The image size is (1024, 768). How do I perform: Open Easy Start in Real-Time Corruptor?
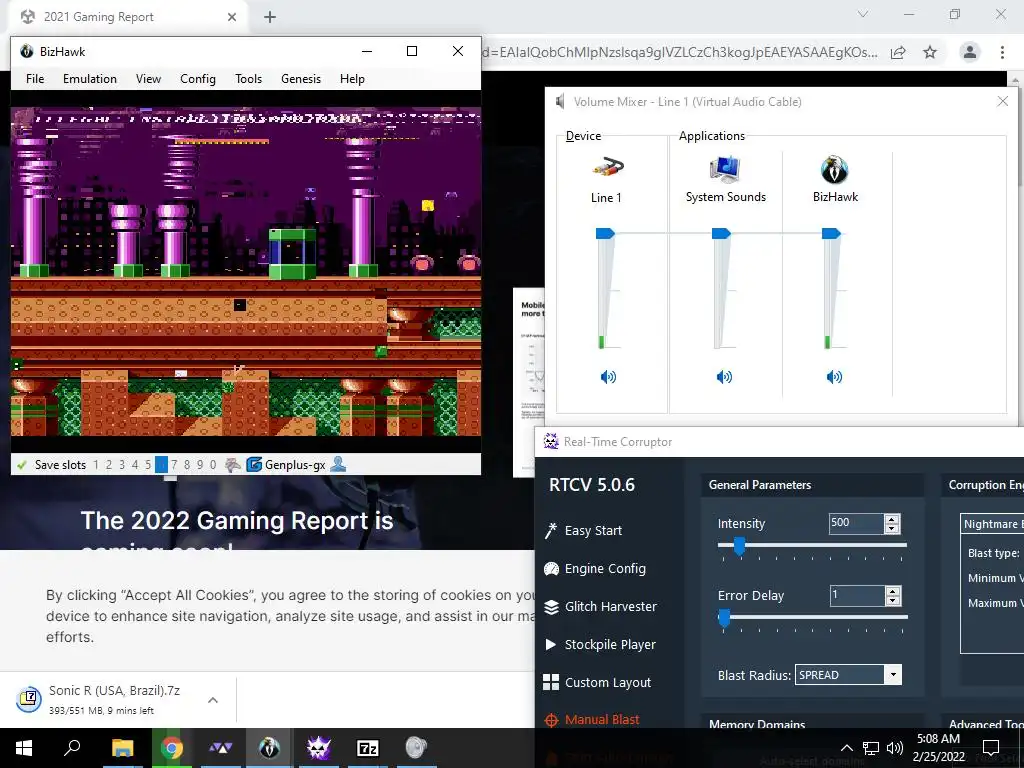click(x=593, y=531)
